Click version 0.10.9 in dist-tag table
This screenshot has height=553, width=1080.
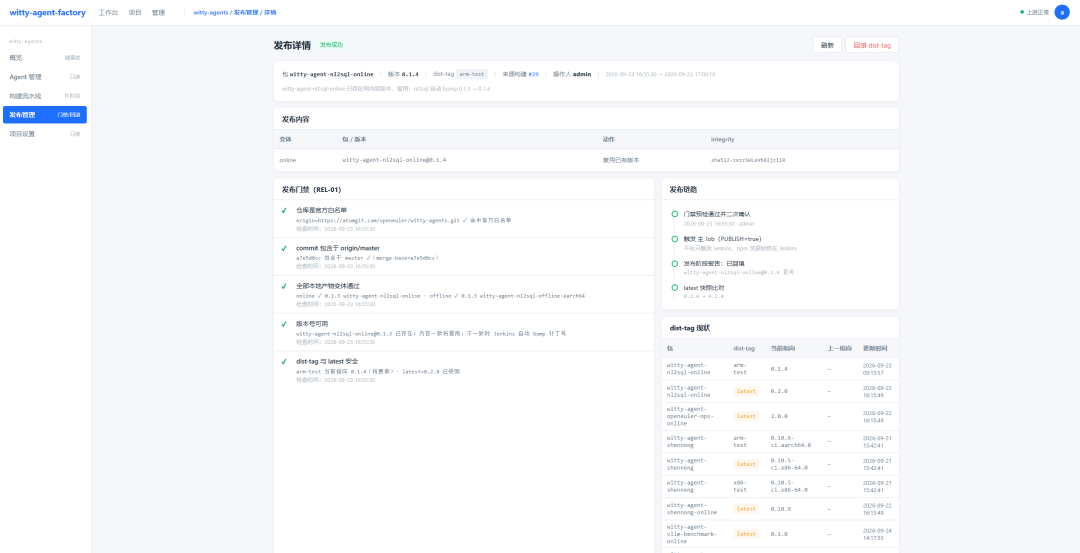click(780, 509)
